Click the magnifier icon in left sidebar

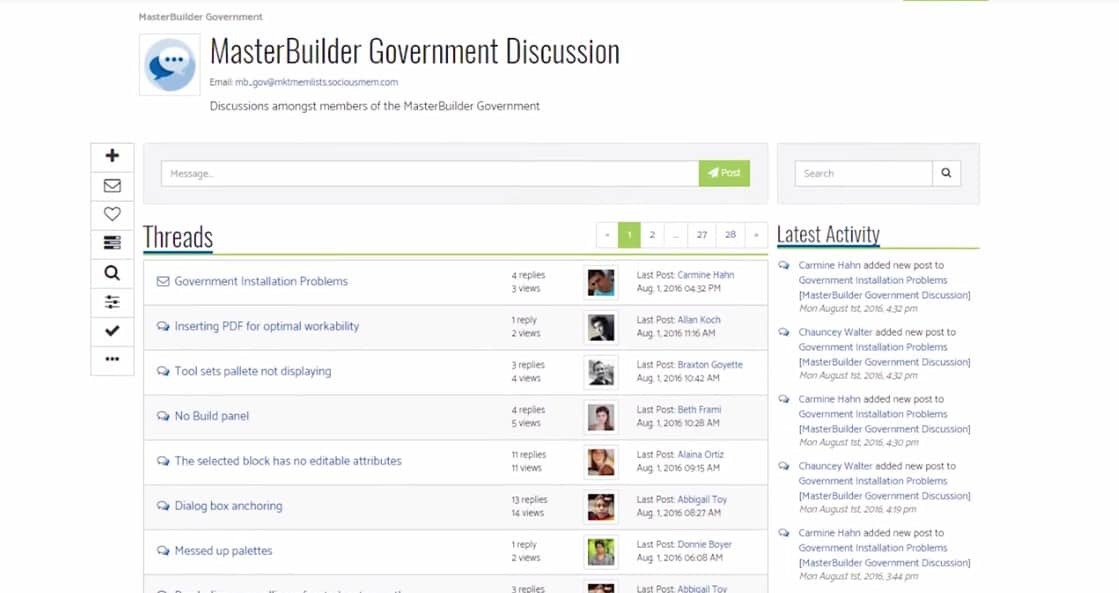pyautogui.click(x=112, y=272)
